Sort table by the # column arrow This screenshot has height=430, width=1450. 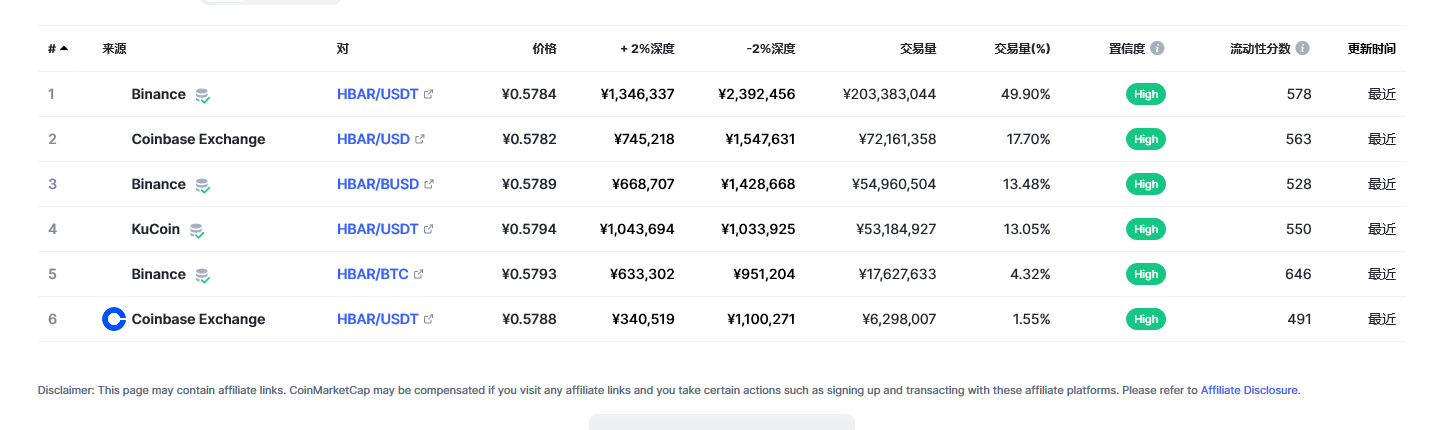pos(64,48)
